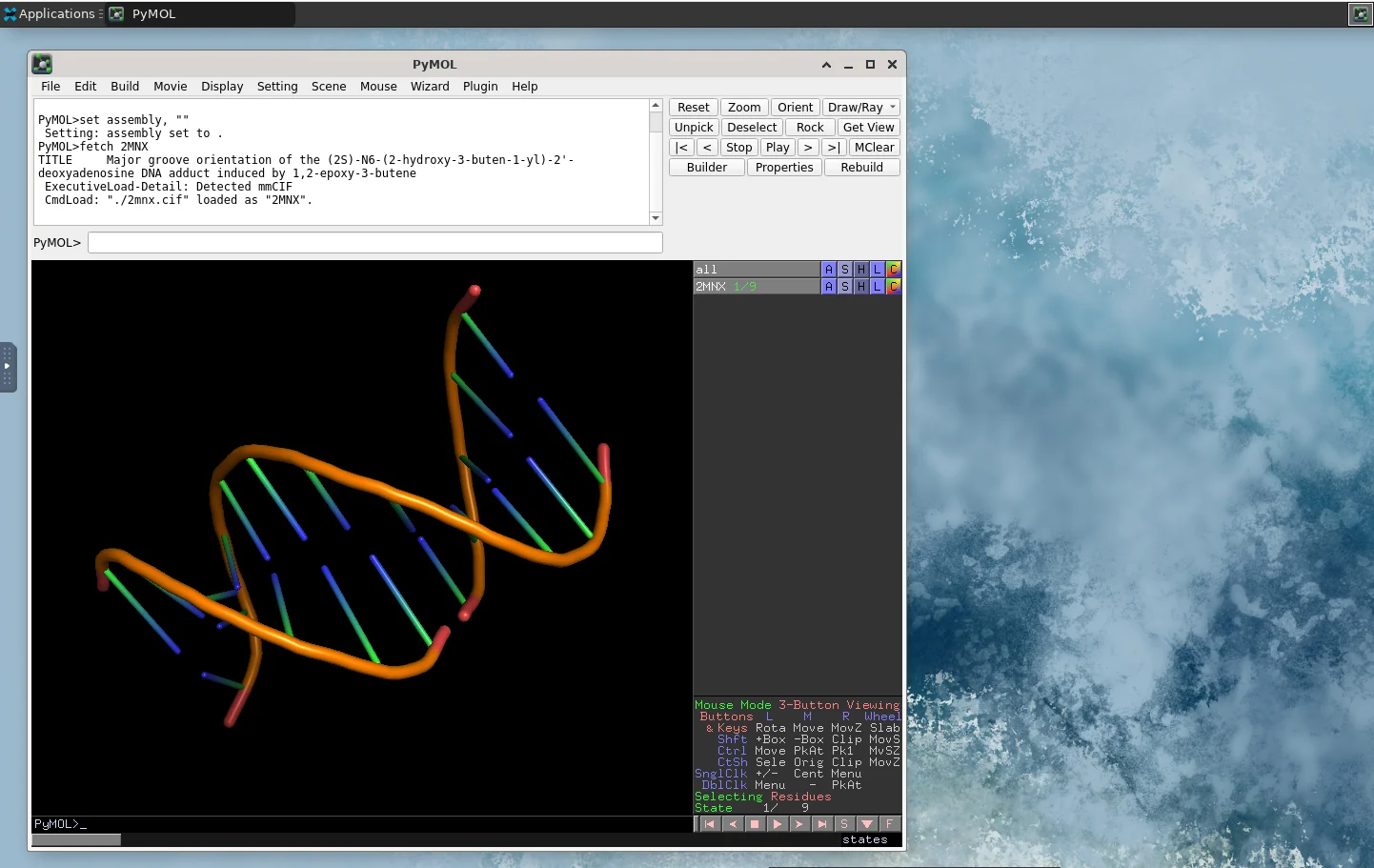Click Selecting Residues mode text
This screenshot has width=1374, height=868.
[762, 797]
